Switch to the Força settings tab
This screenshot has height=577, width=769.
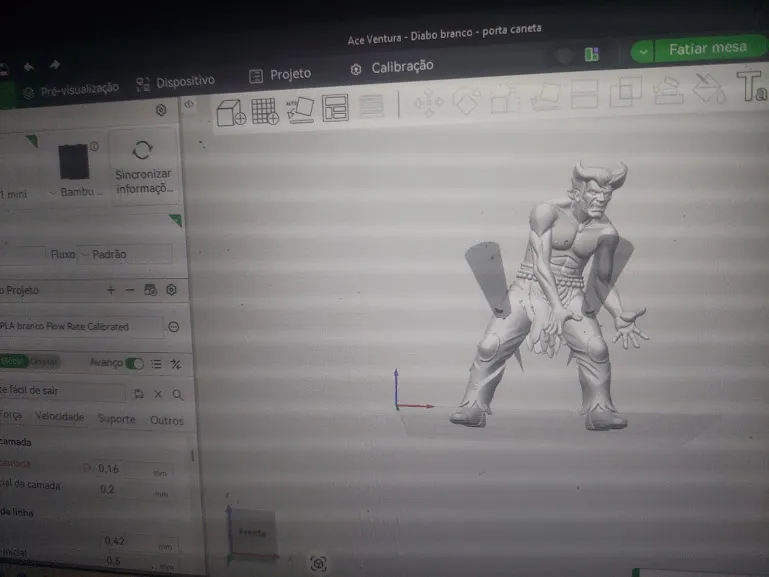(11, 415)
